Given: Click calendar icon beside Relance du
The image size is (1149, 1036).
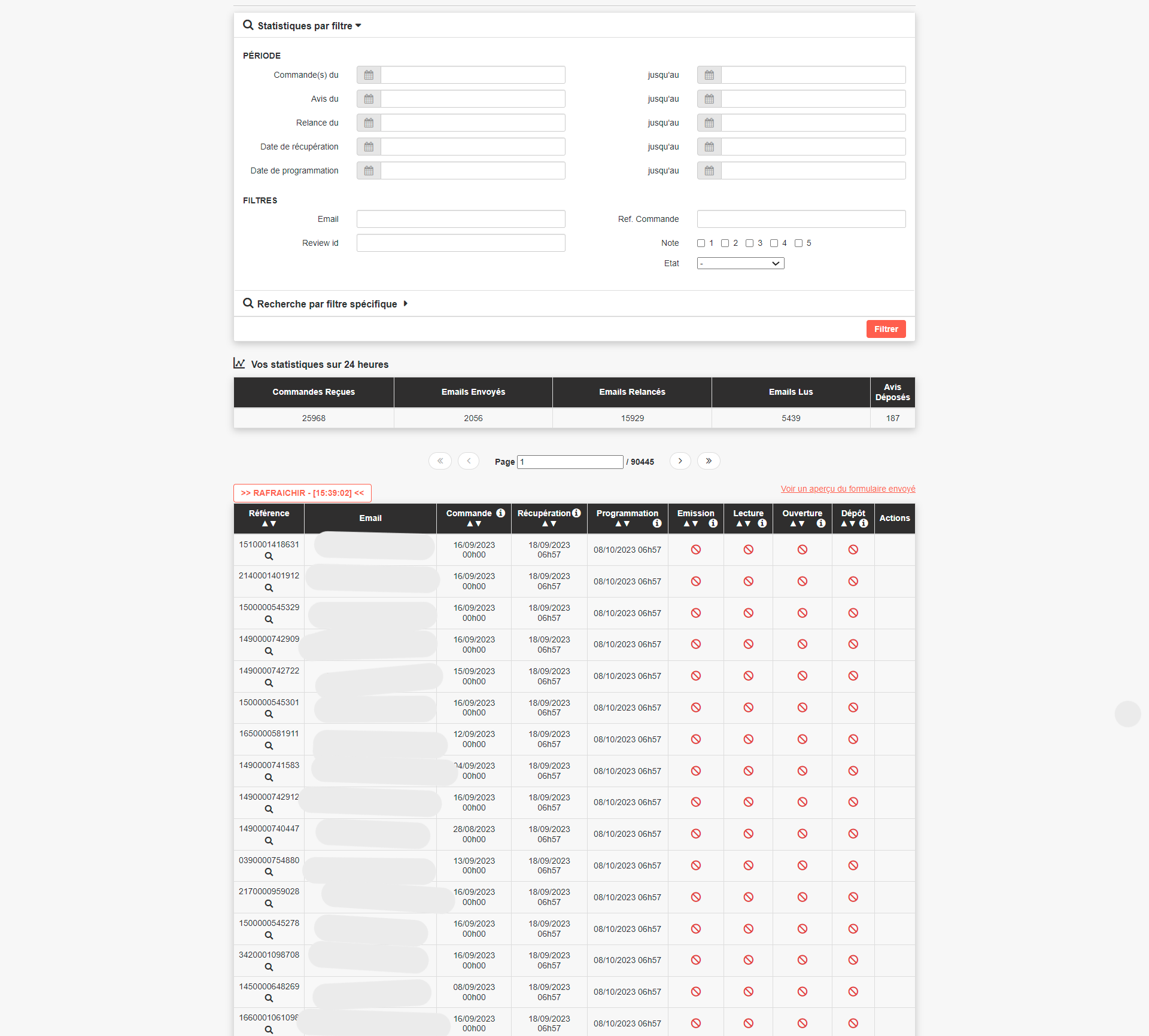Looking at the screenshot, I should [x=369, y=123].
